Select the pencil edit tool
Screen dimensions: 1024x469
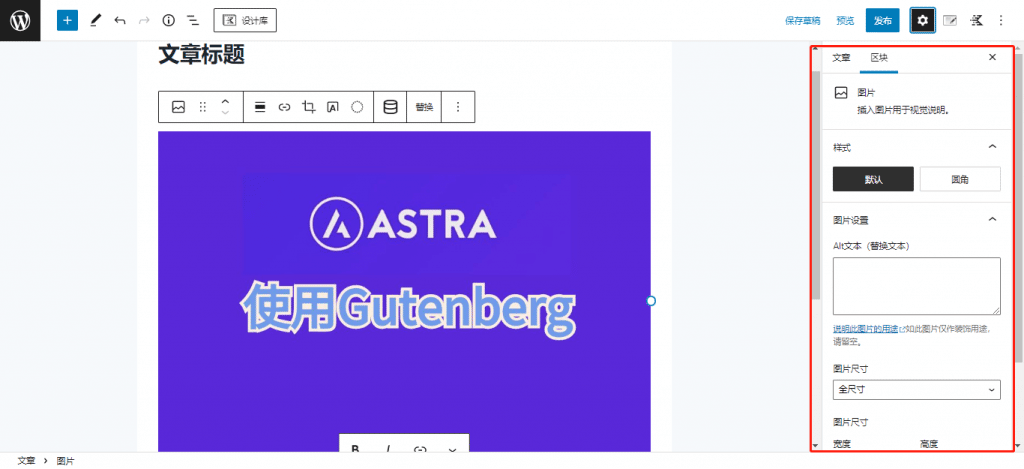[x=96, y=20]
